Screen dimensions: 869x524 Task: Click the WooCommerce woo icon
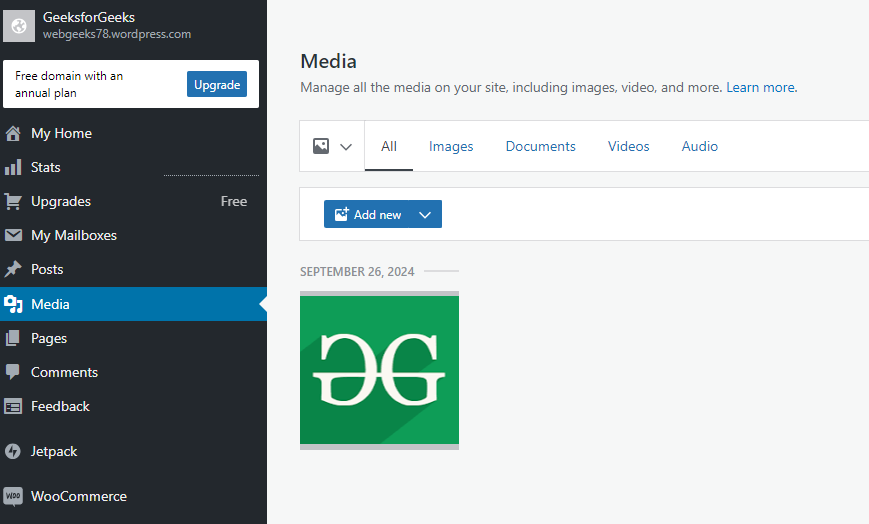[x=13, y=496]
